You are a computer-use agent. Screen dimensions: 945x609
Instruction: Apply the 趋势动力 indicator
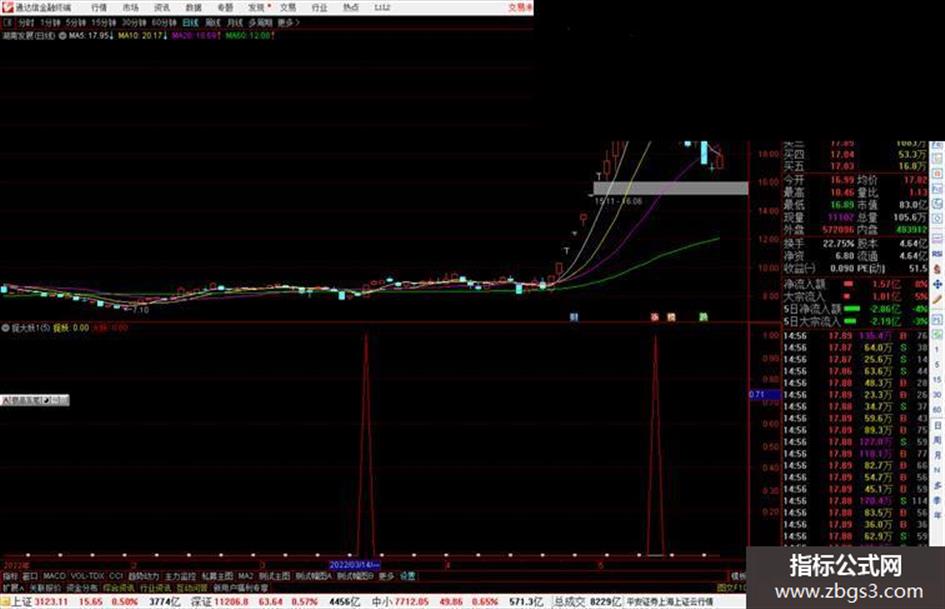143,576
